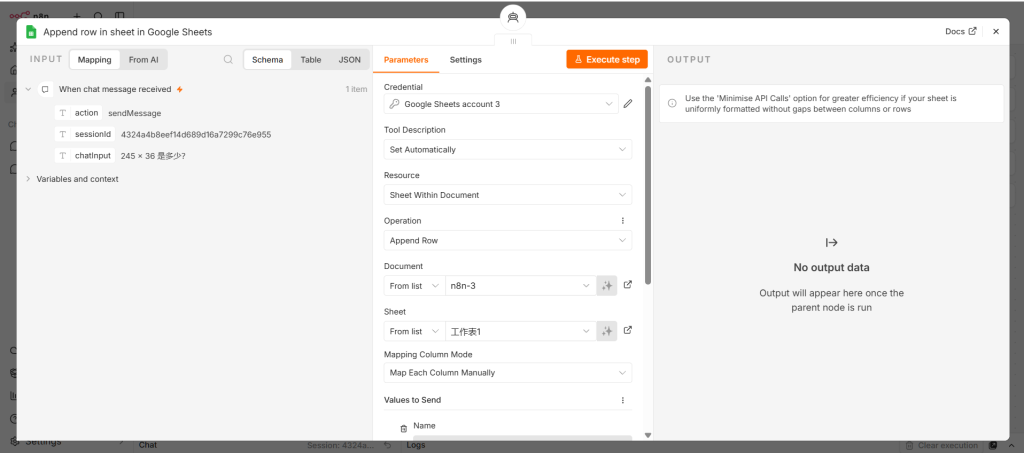
Task: Click the session ID hash value
Action: (x=196, y=134)
